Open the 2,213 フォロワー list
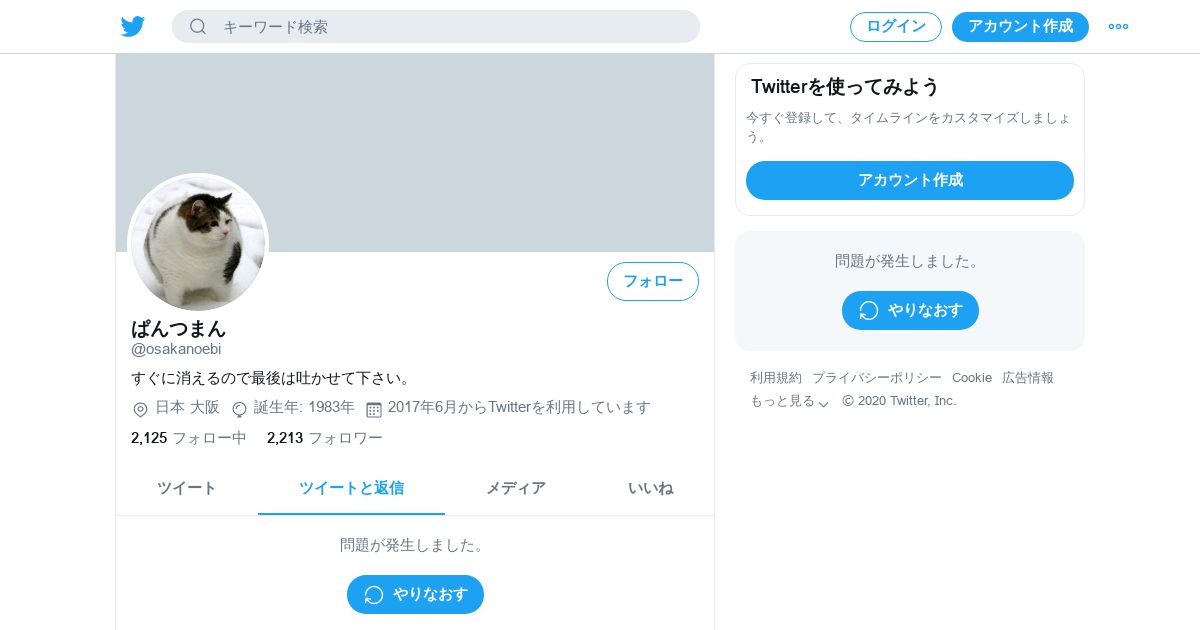The image size is (1200, 630). [x=325, y=438]
